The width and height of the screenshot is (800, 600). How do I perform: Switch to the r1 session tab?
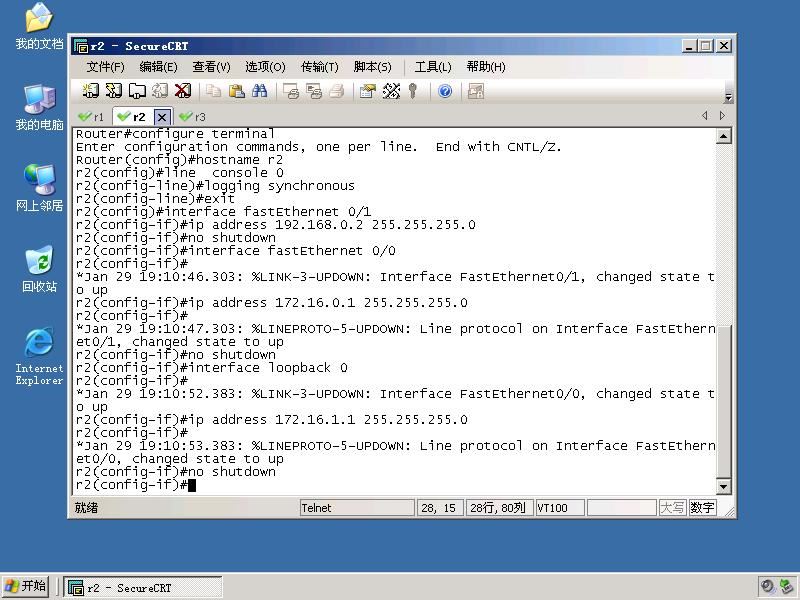[x=92, y=117]
